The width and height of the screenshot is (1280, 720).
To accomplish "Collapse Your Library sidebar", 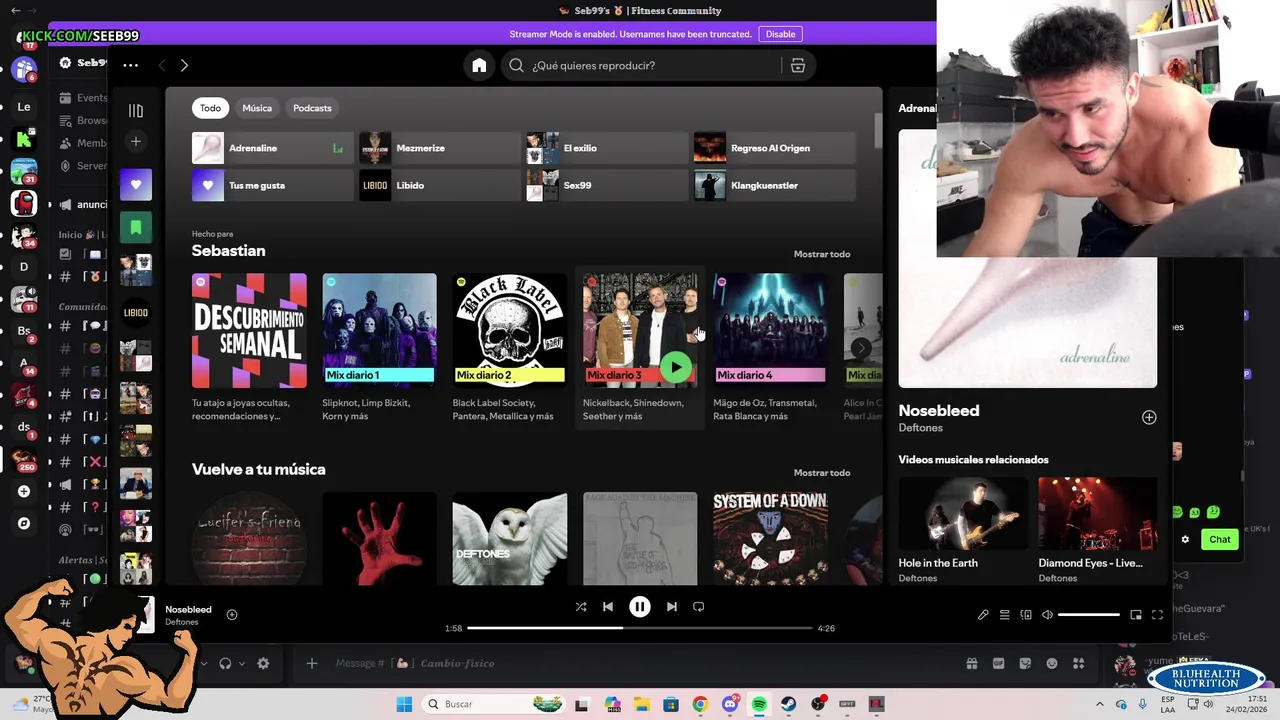I will [x=136, y=111].
